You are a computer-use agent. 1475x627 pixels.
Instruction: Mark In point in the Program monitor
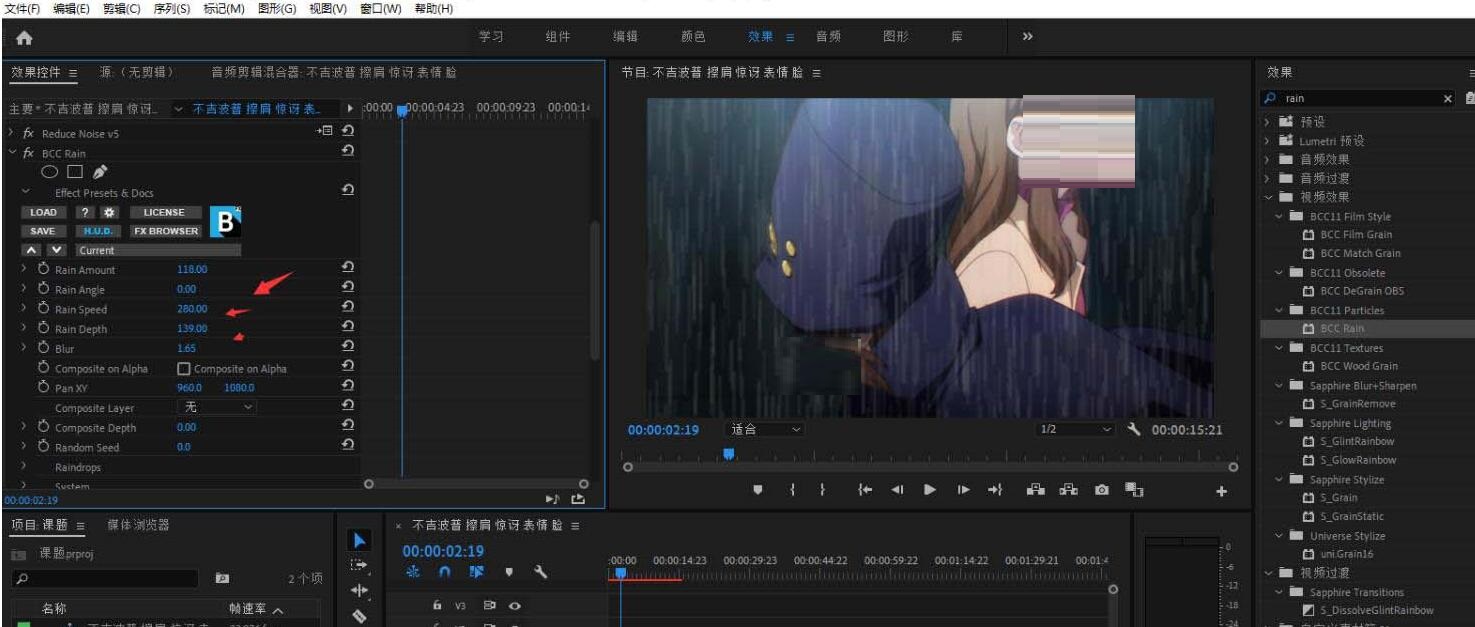[x=792, y=490]
